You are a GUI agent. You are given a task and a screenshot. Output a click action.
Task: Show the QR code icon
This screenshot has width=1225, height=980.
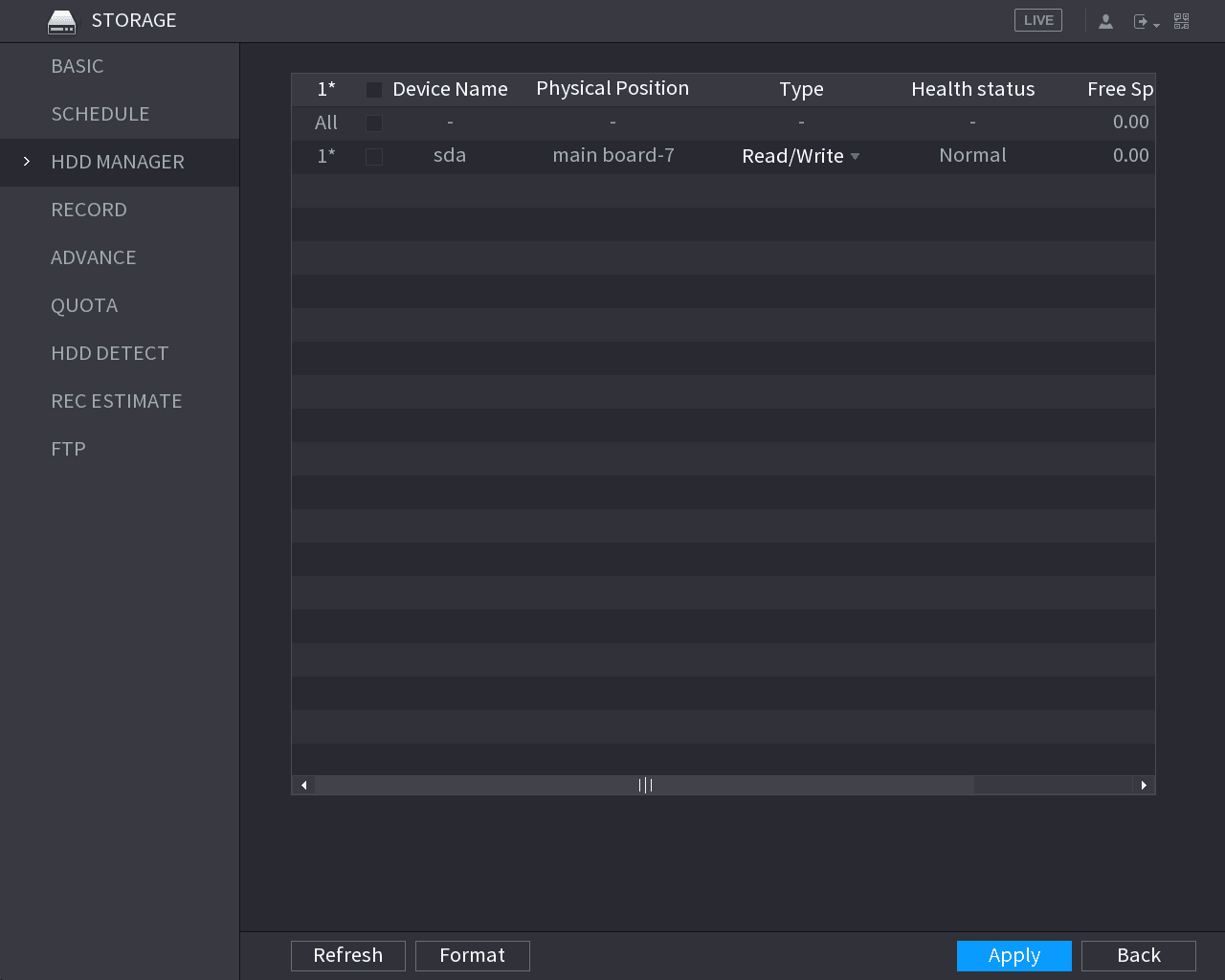pos(1182,21)
